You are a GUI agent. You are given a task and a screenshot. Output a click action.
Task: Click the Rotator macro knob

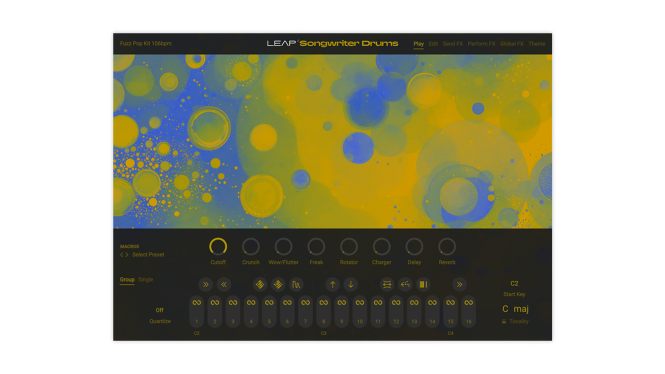coord(349,246)
